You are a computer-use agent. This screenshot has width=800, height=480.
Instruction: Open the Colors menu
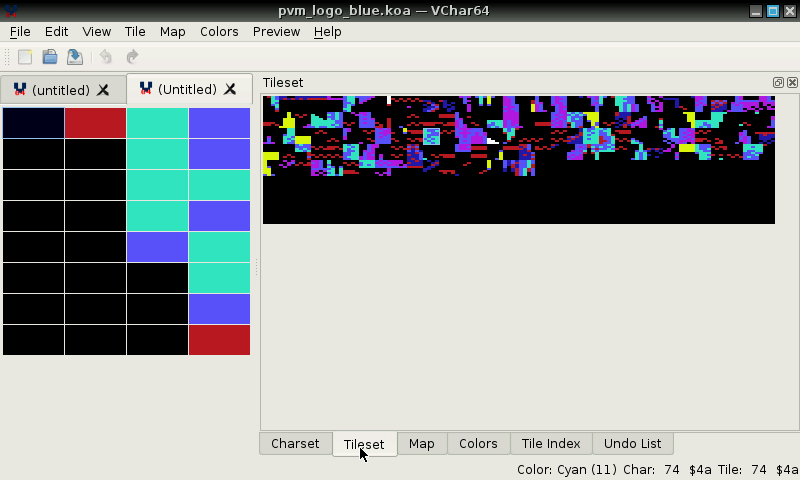coord(219,32)
